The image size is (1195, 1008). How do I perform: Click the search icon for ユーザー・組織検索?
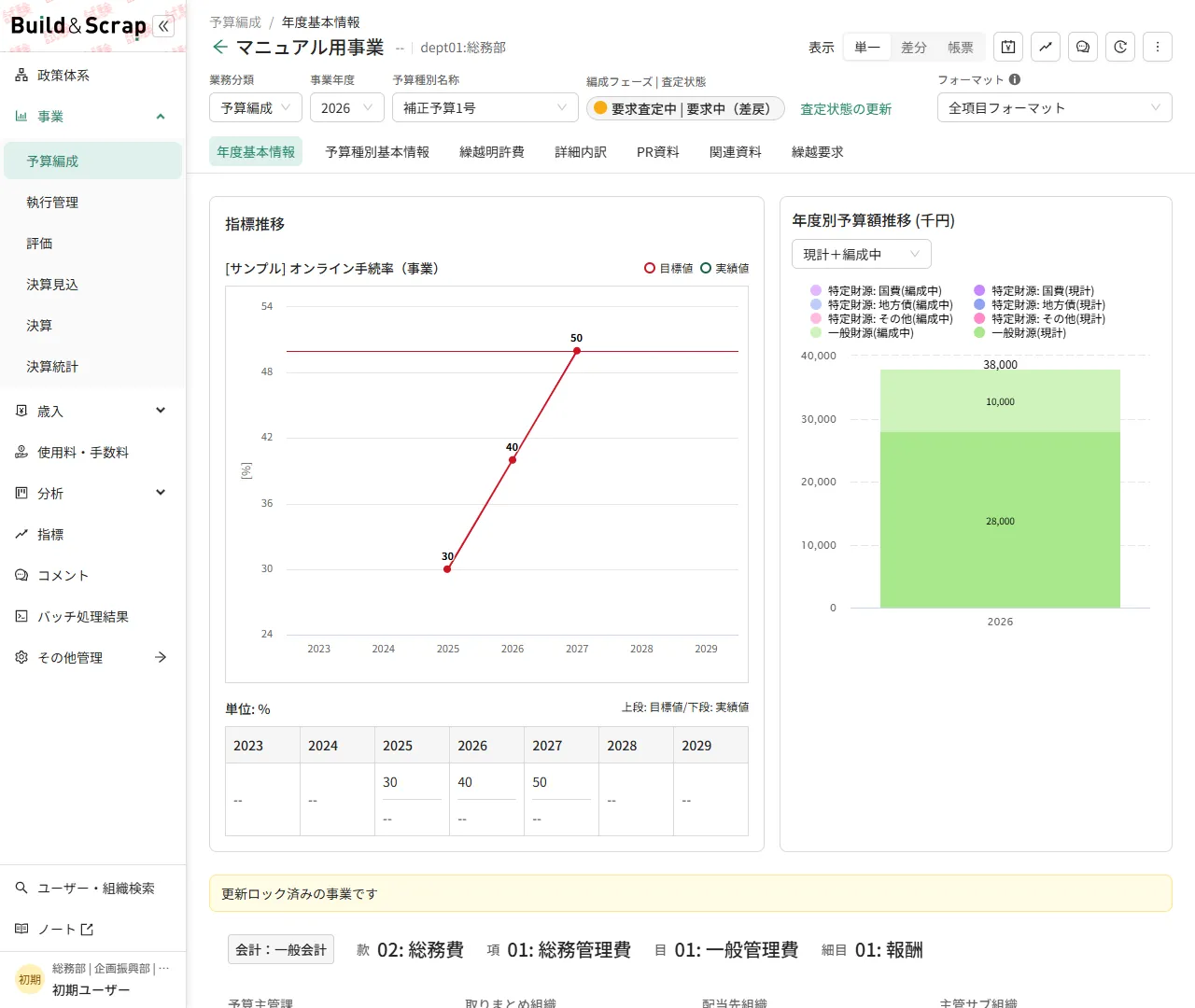click(x=21, y=888)
